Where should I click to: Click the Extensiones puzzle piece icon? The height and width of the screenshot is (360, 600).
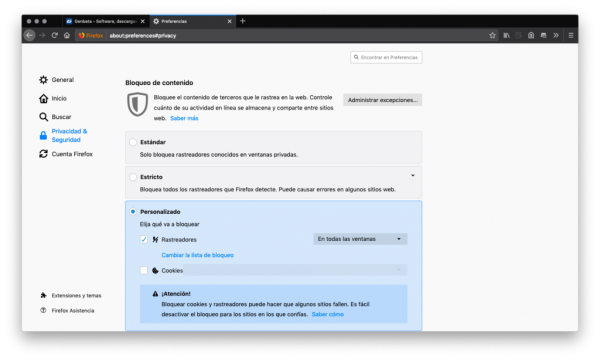point(43,295)
